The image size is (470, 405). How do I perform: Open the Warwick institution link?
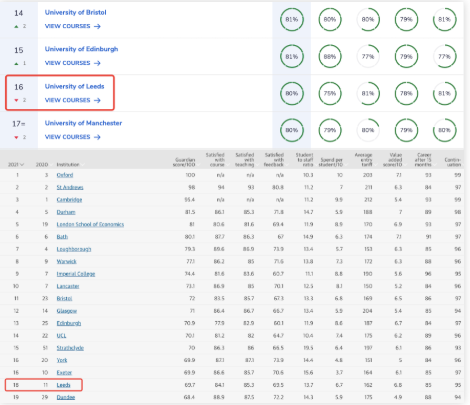click(67, 261)
